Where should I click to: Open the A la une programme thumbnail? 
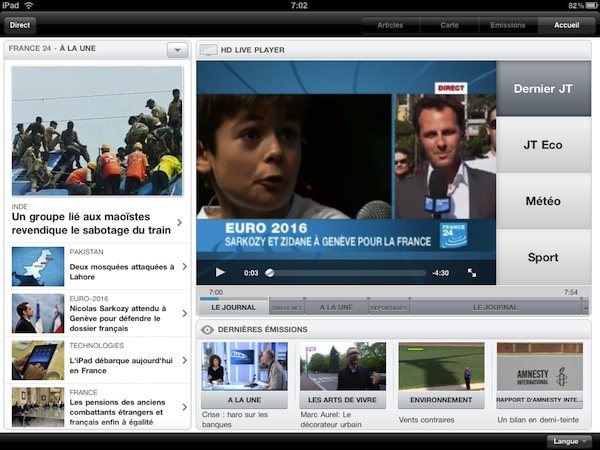(245, 366)
